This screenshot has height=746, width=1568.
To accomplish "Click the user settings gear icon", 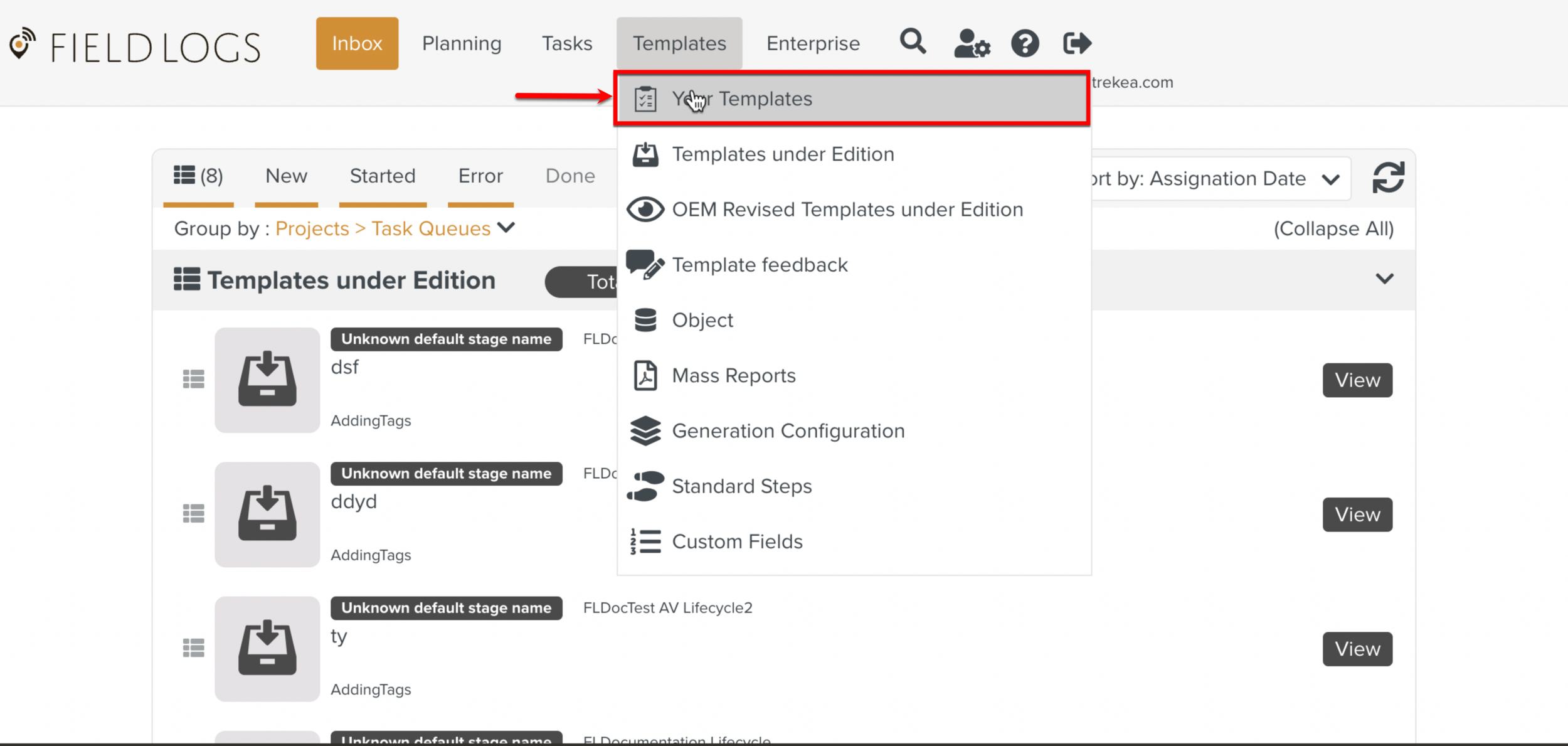I will (971, 43).
